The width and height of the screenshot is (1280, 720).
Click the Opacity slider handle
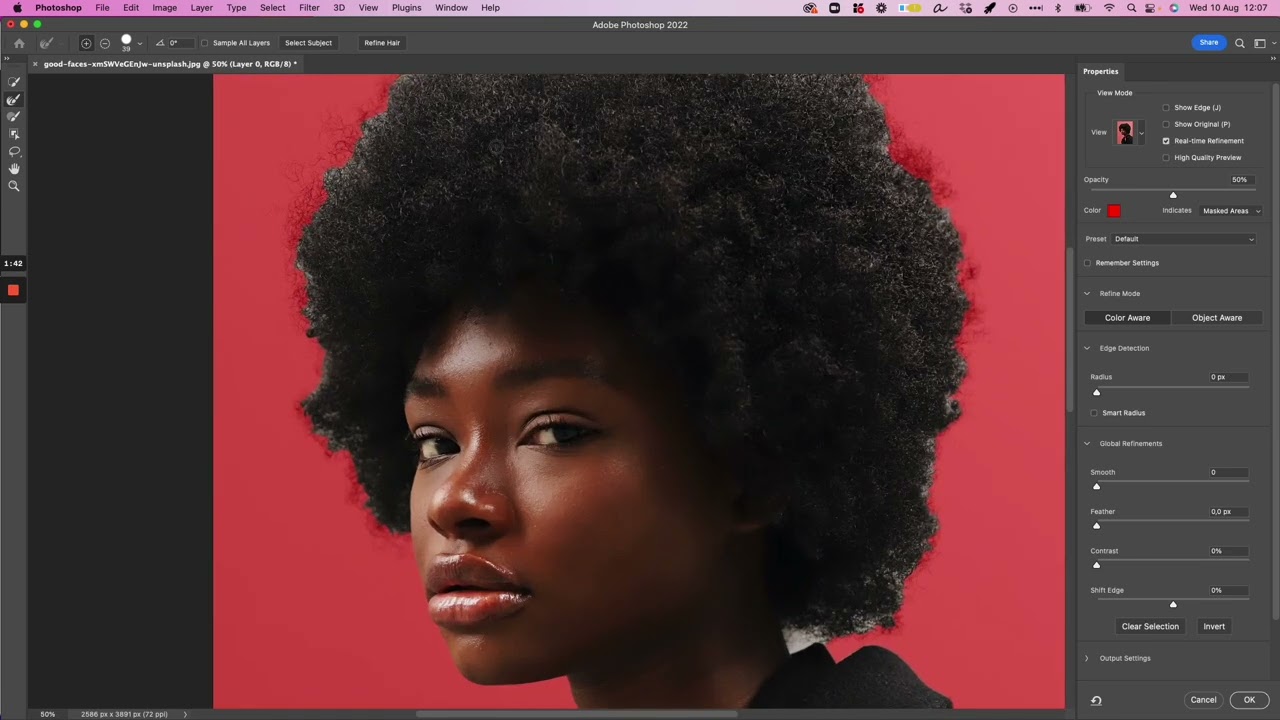(x=1173, y=195)
